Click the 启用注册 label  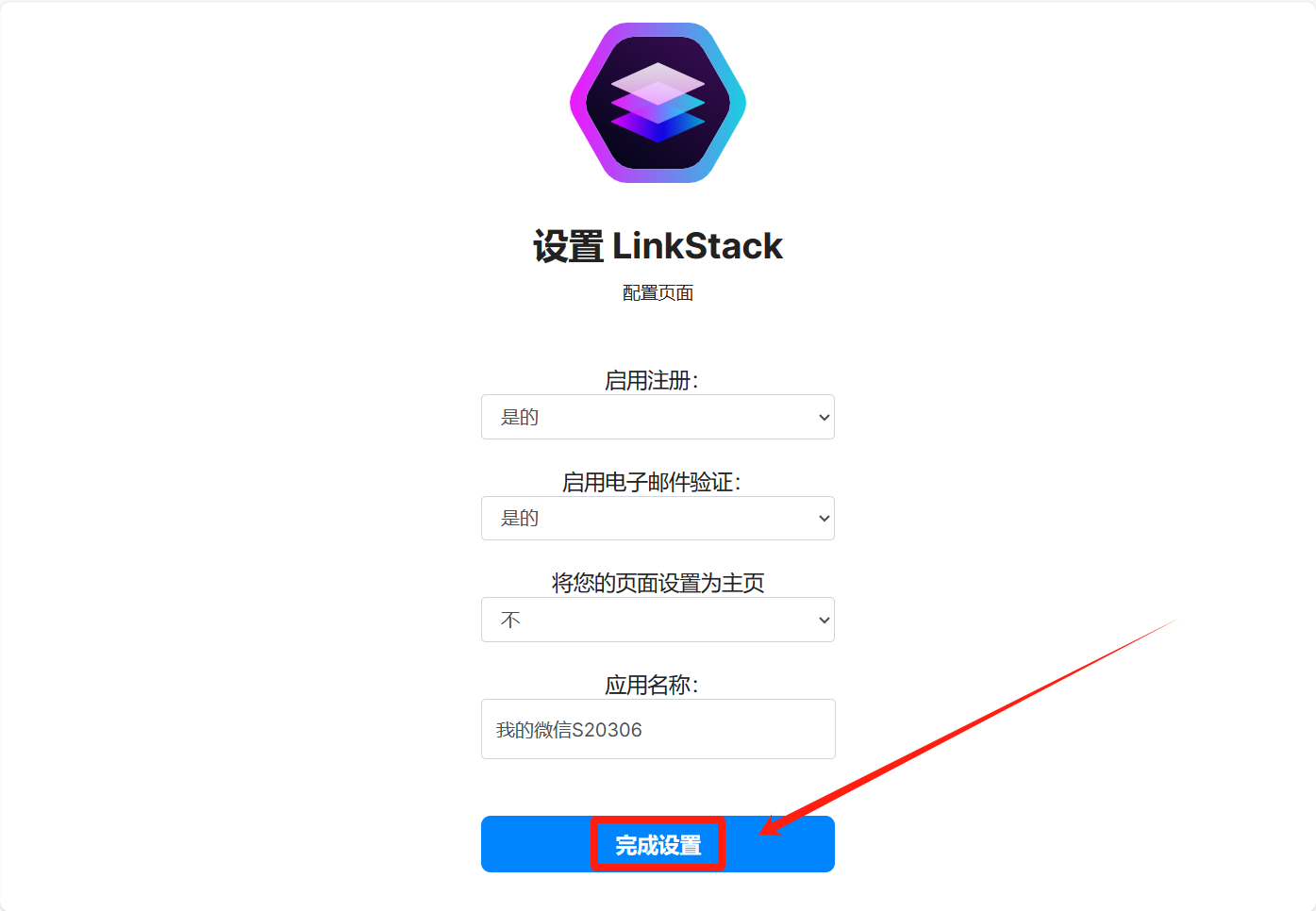(x=652, y=380)
